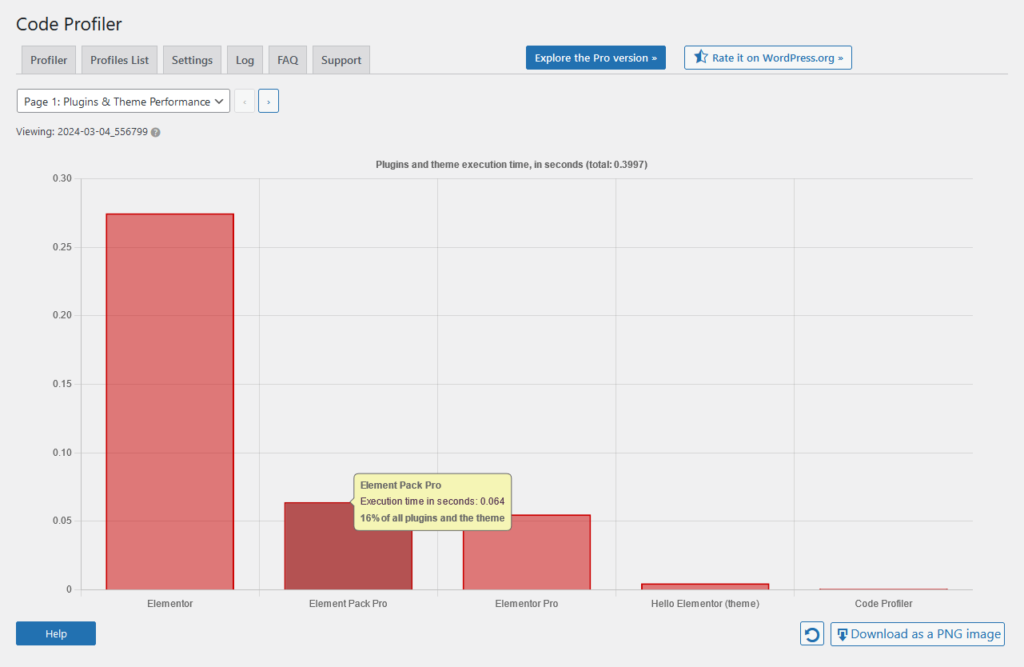Image resolution: width=1024 pixels, height=667 pixels.
Task: Click the Code Profiler page heading
Action: (69, 24)
